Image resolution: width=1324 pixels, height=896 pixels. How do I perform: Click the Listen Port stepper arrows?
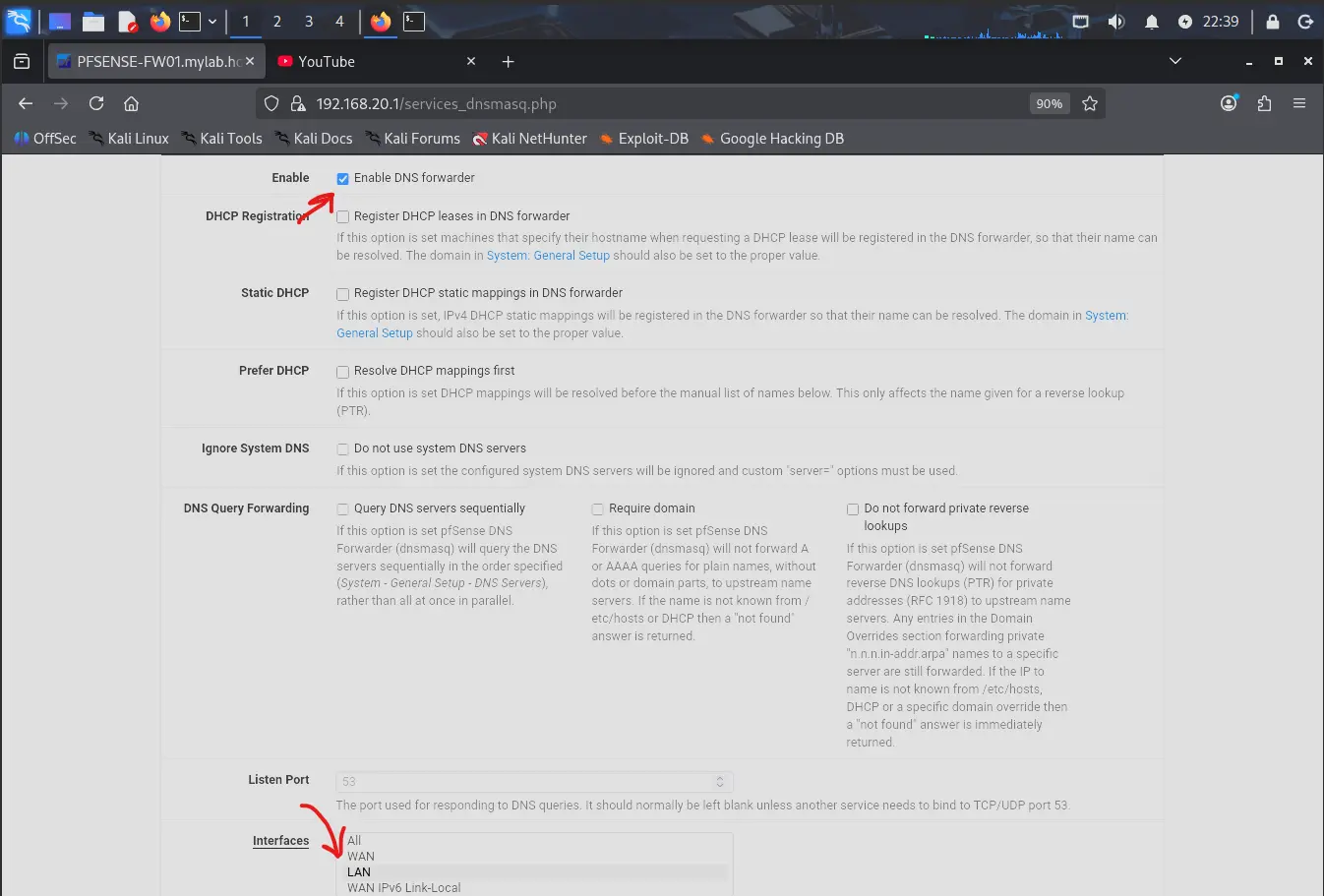pos(720,781)
